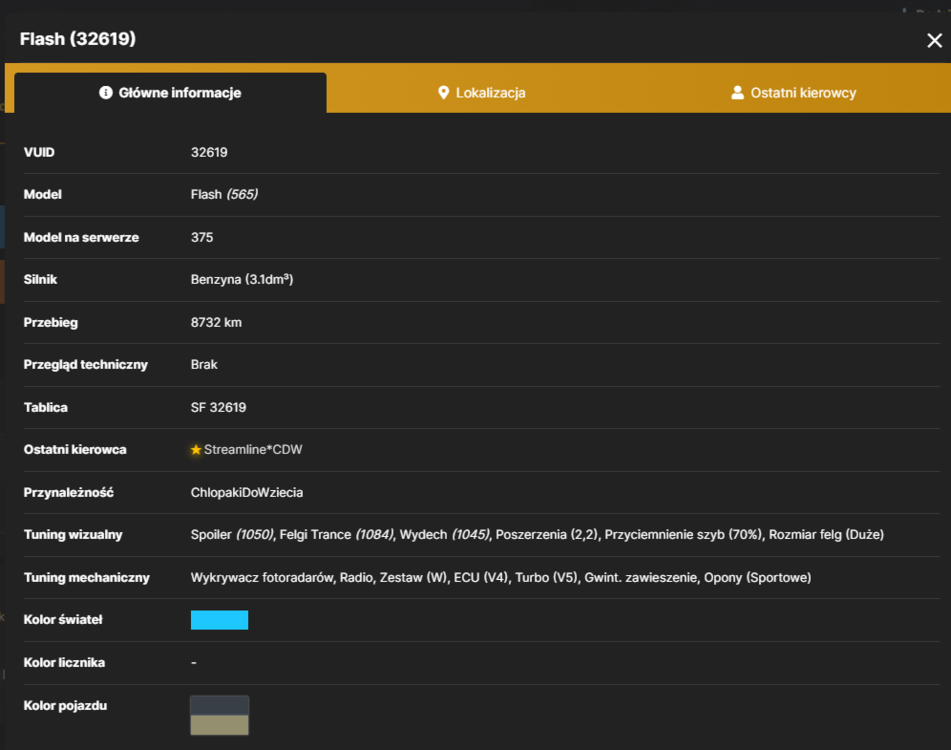Click the model value Flash (565)
Viewport: 951px width, 750px height.
click(x=224, y=195)
